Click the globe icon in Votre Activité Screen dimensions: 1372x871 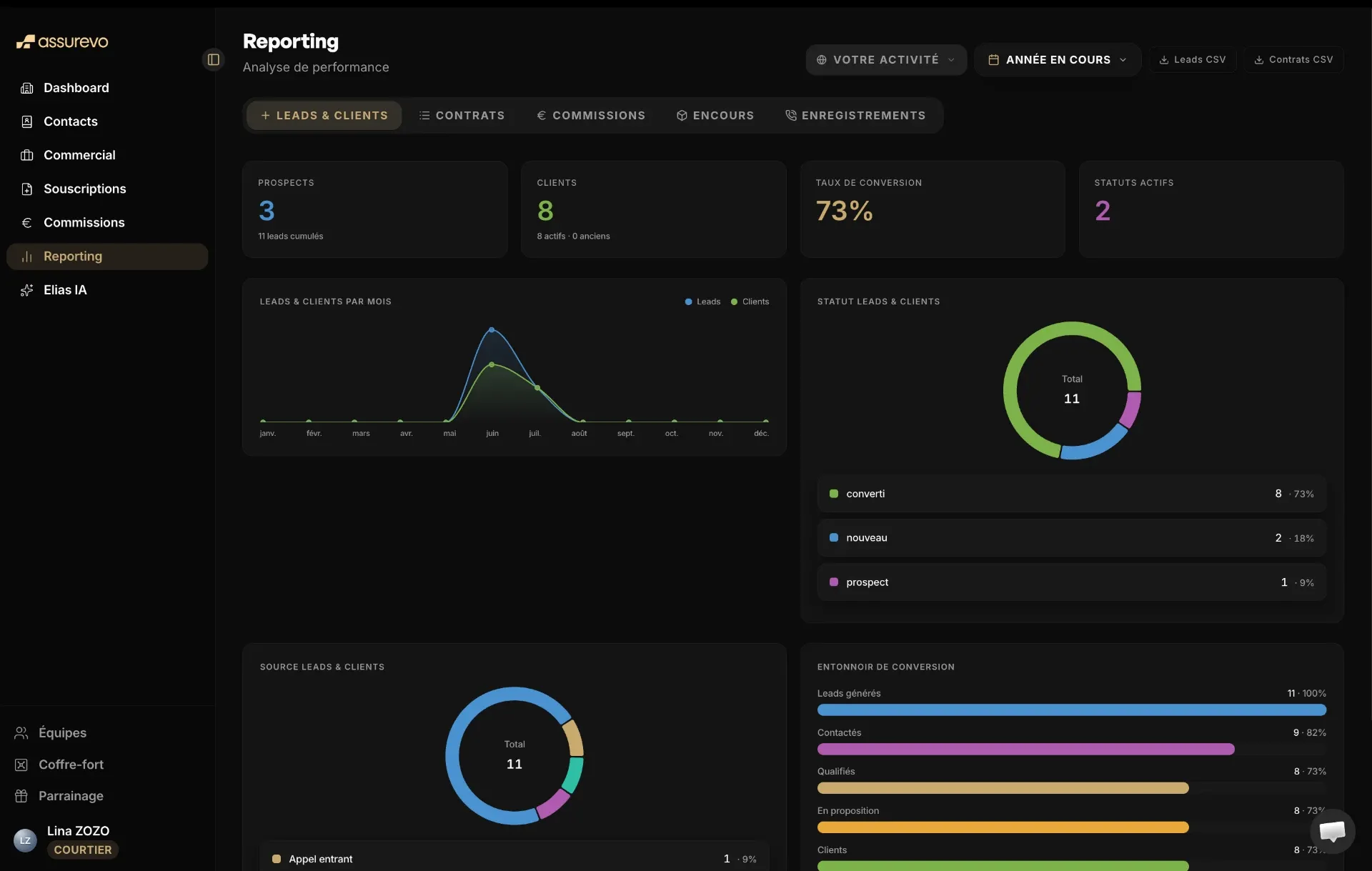[x=822, y=60]
